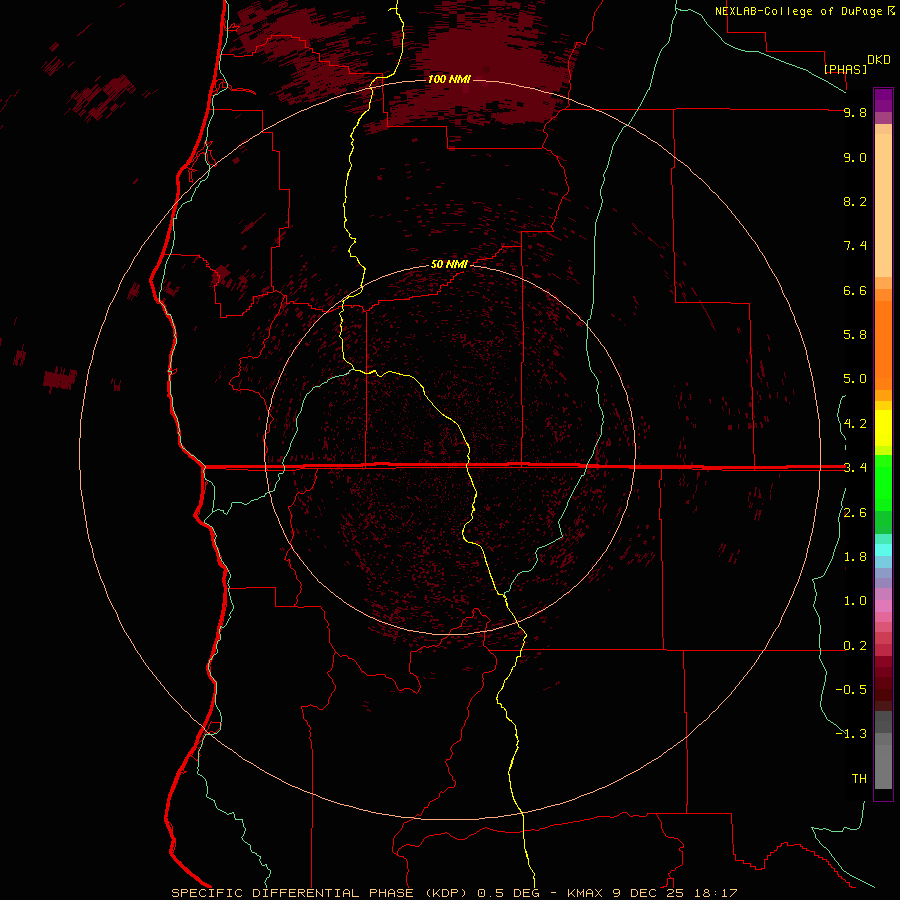The image size is (900, 900).
Task: Click the light peach segment of the color bar
Action: tap(883, 205)
